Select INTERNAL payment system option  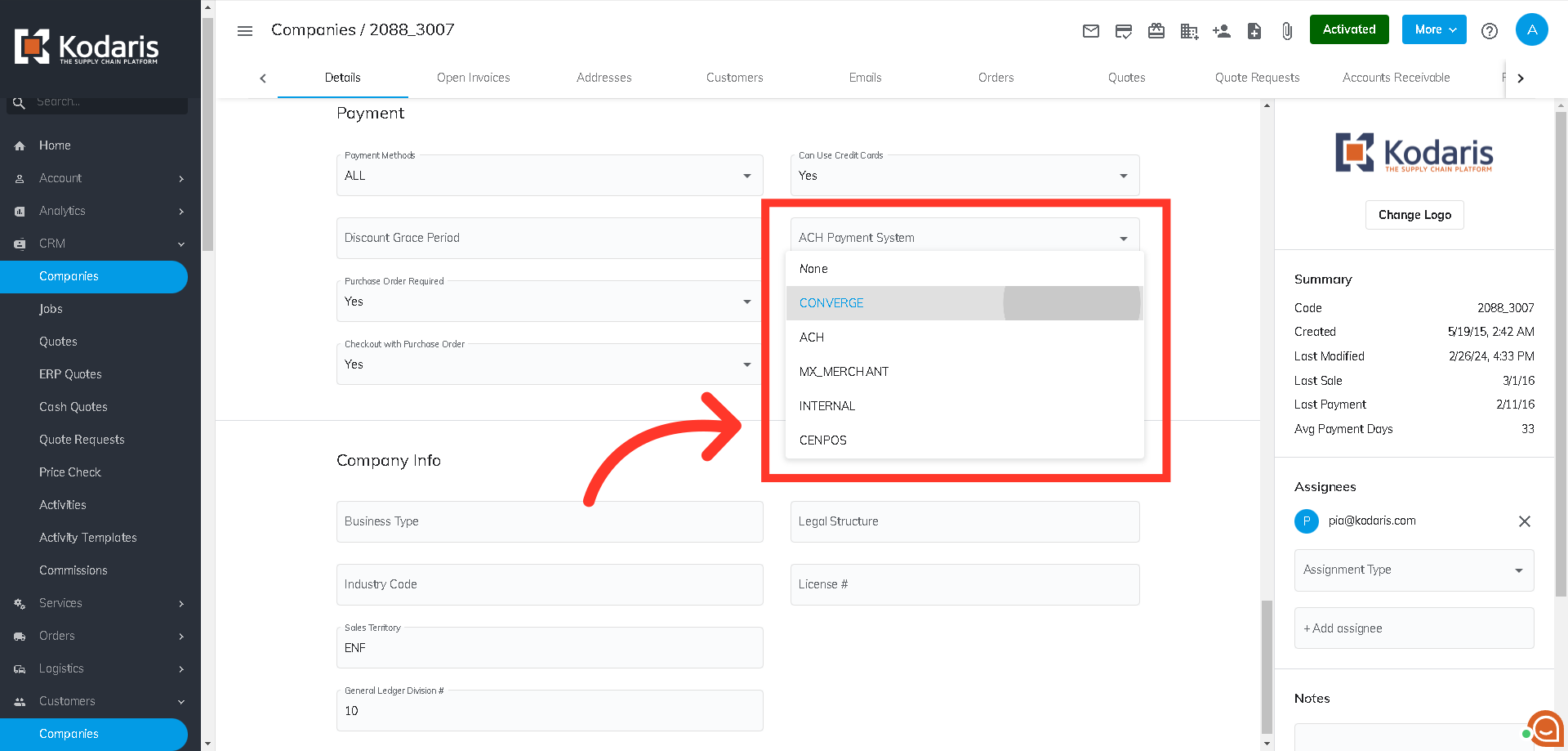(x=964, y=406)
